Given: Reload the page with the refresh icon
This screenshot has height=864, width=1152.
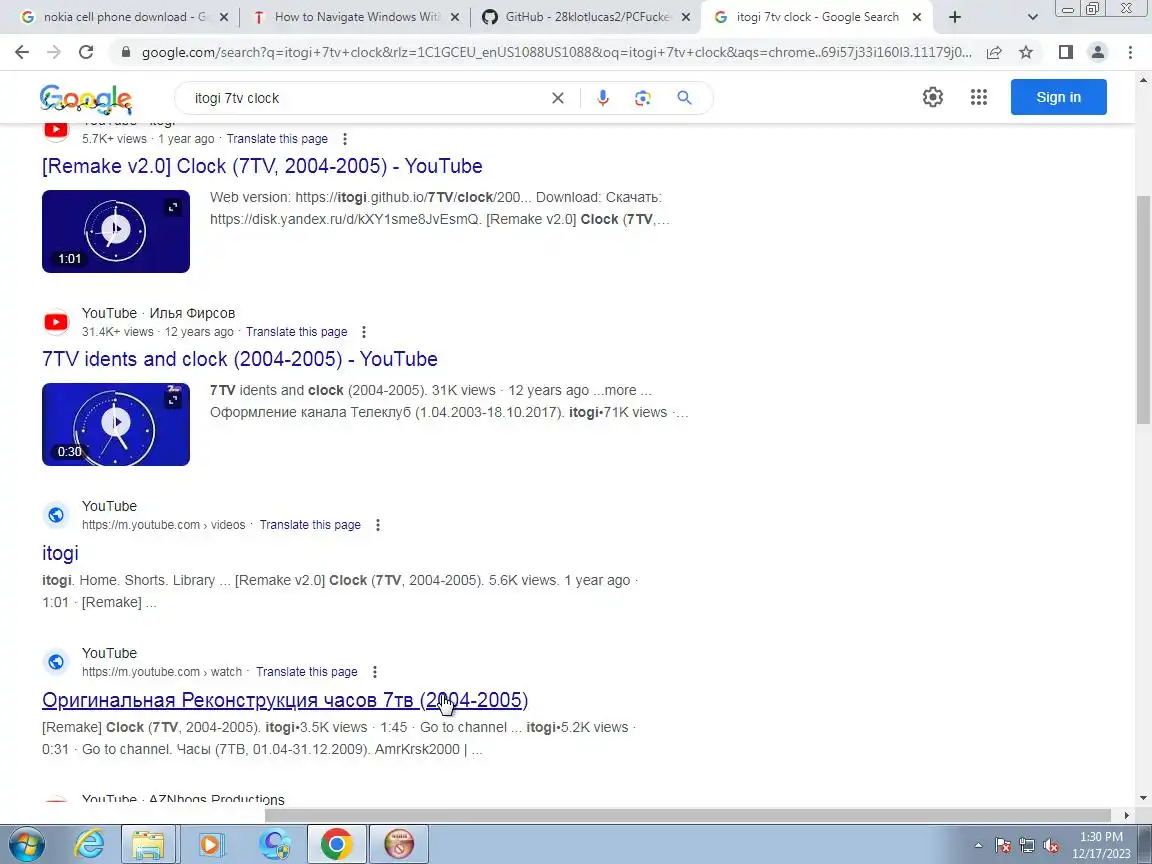Looking at the screenshot, I should [86, 52].
